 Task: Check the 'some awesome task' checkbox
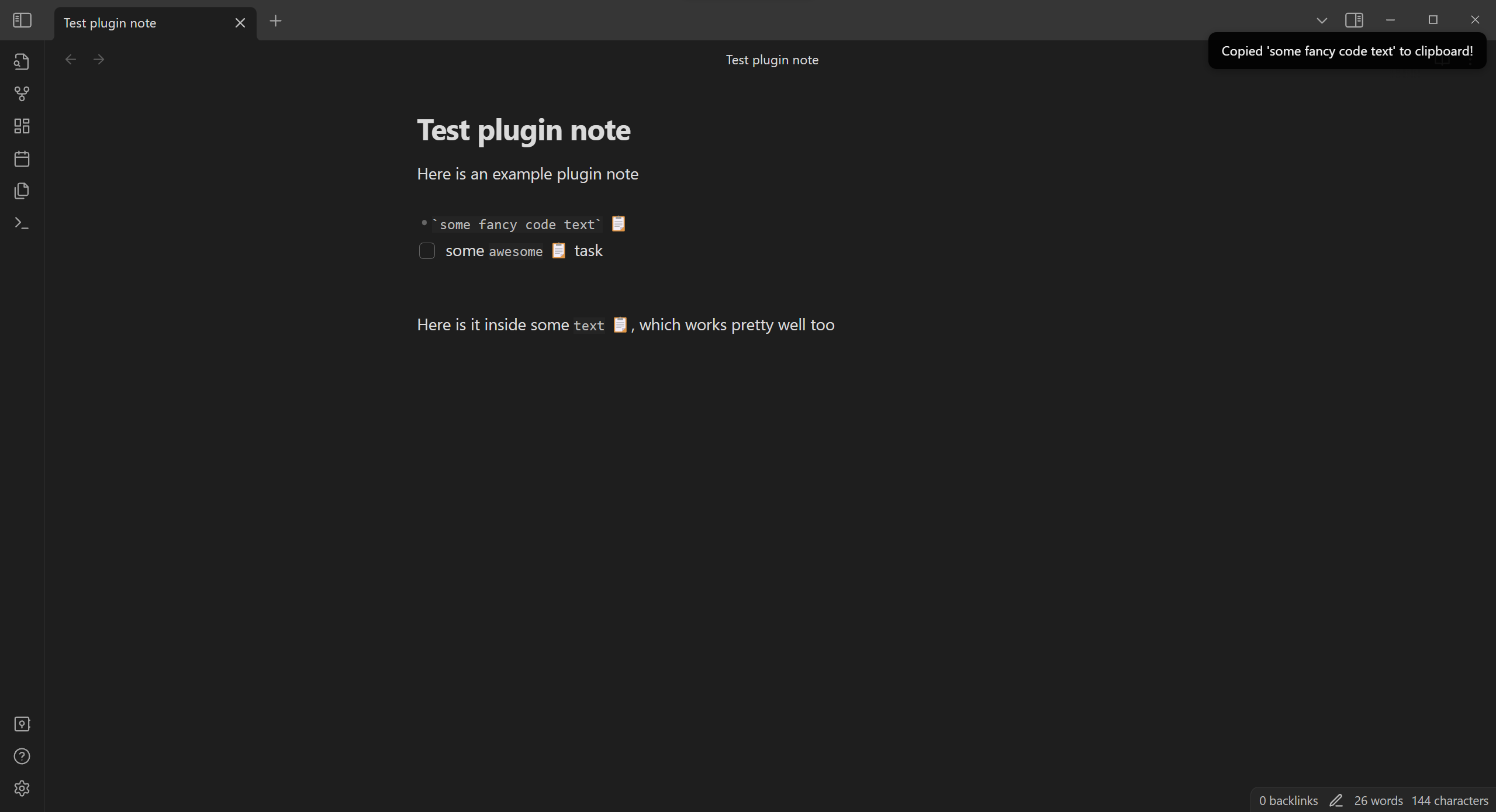pos(427,251)
